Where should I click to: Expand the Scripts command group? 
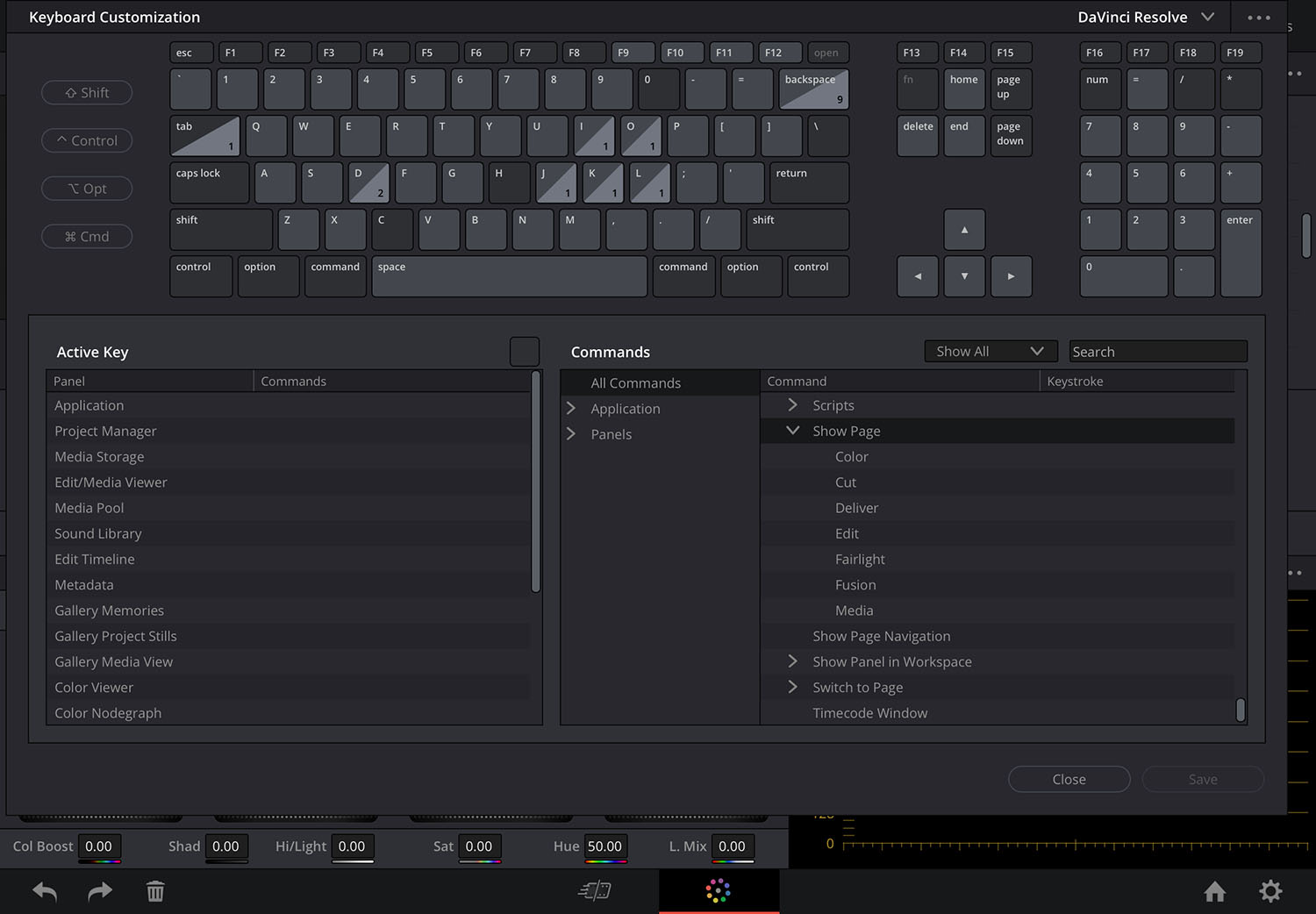tap(792, 405)
